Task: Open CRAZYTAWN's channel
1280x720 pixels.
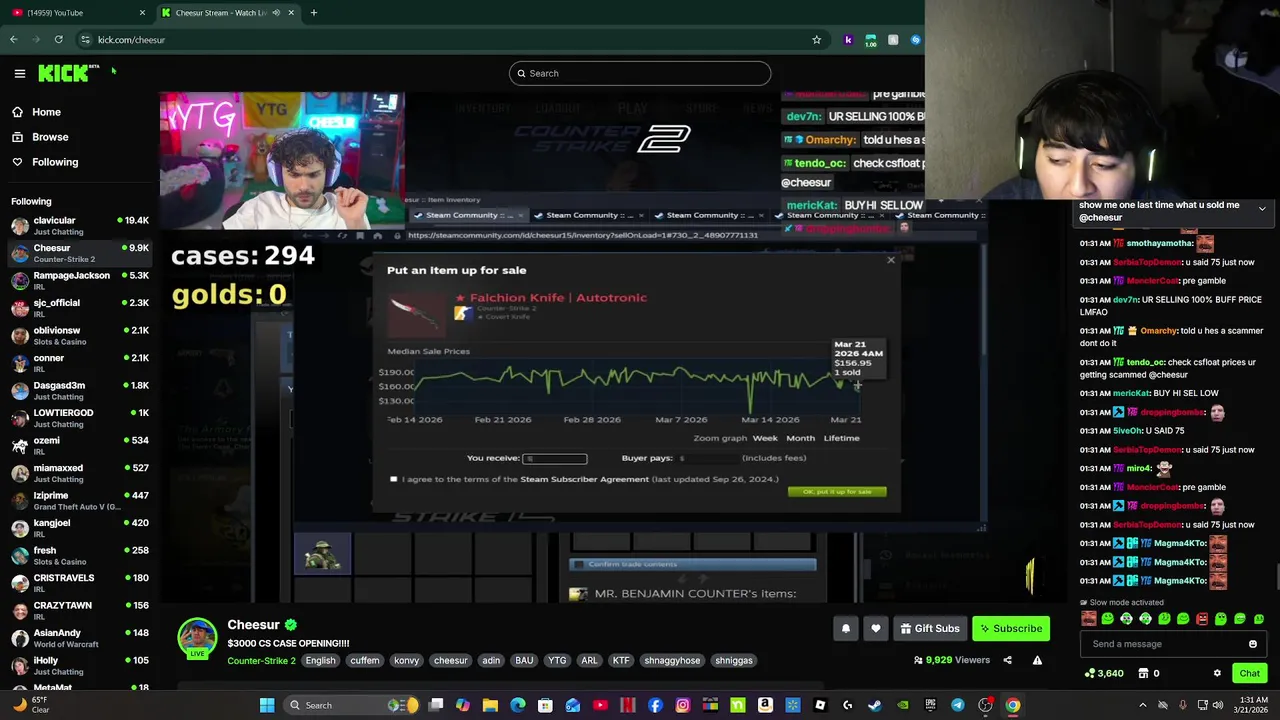Action: [x=80, y=611]
